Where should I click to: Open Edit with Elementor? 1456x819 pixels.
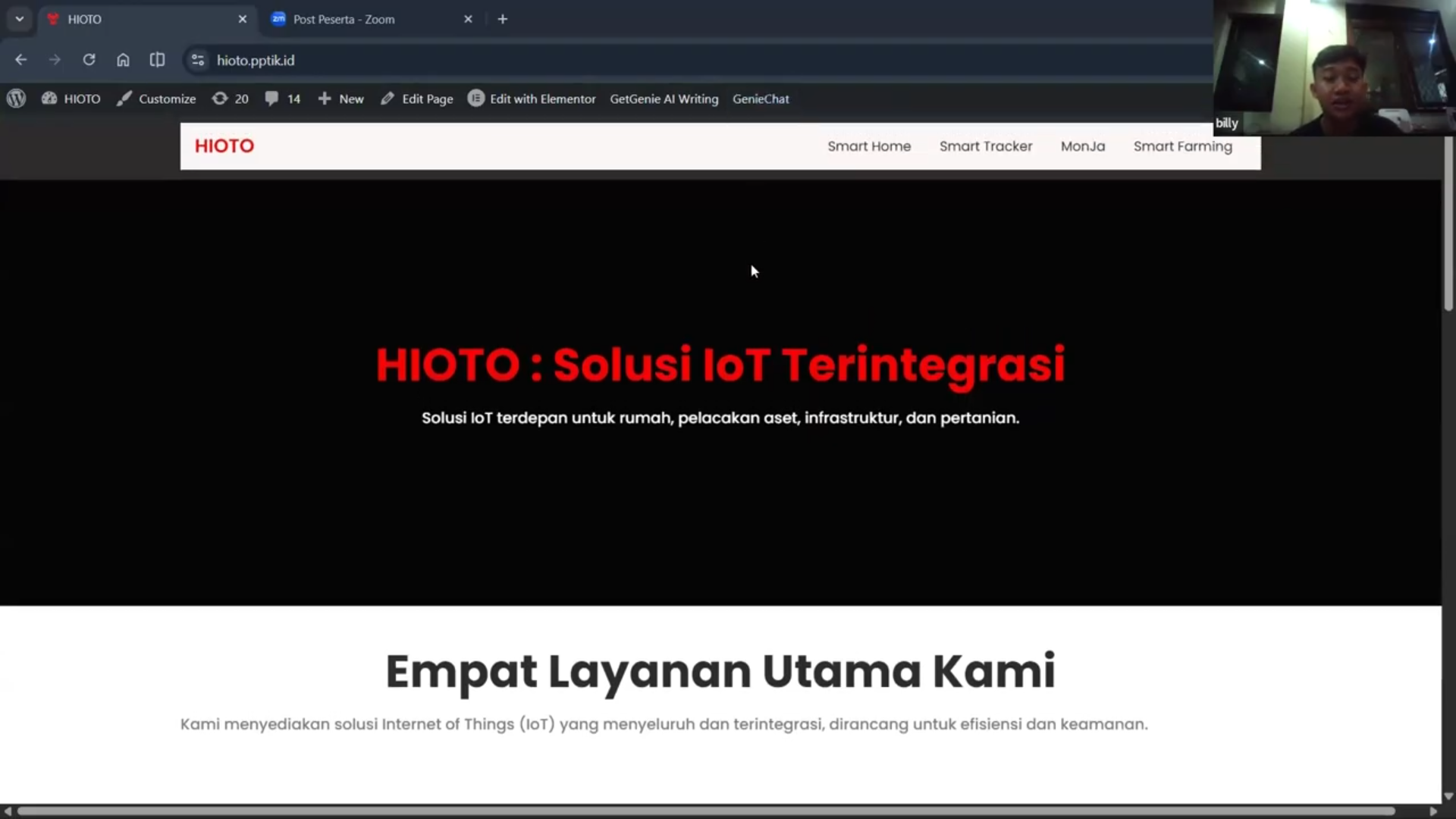coord(532,99)
